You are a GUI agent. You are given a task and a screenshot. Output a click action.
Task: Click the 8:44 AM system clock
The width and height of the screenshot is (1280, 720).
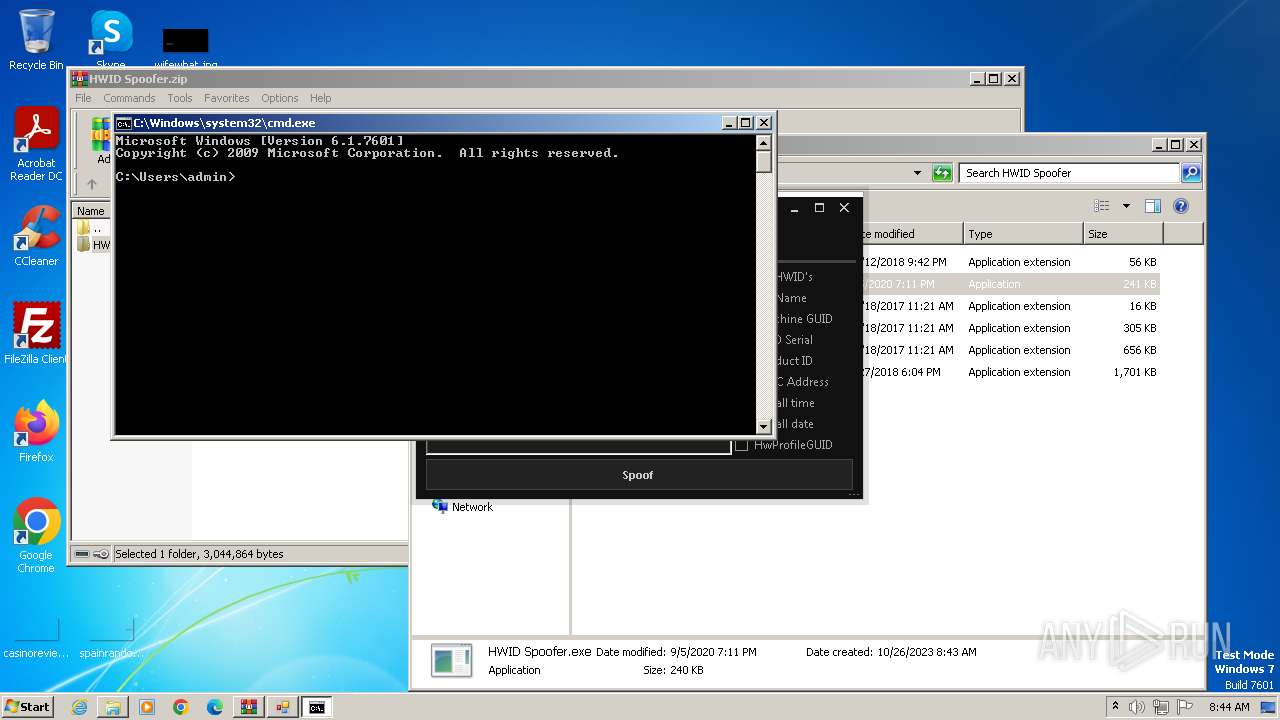tap(1229, 707)
